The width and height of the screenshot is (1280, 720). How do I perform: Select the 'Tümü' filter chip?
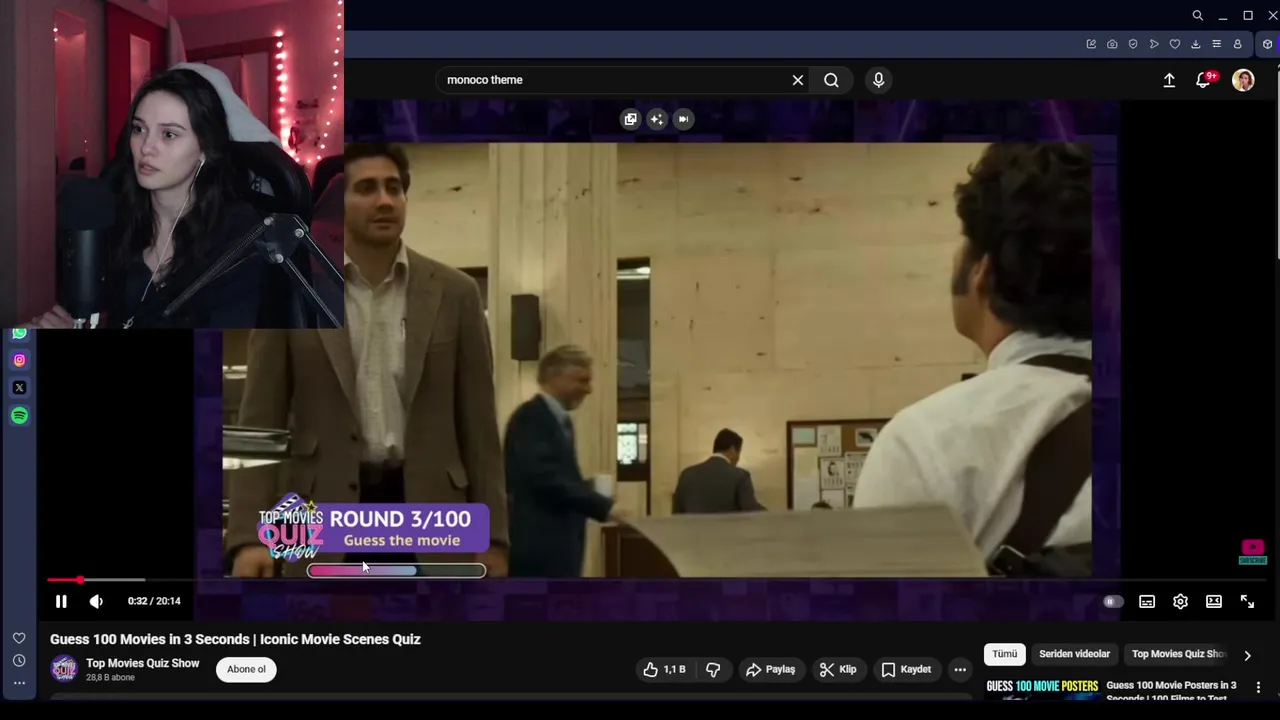[1005, 654]
